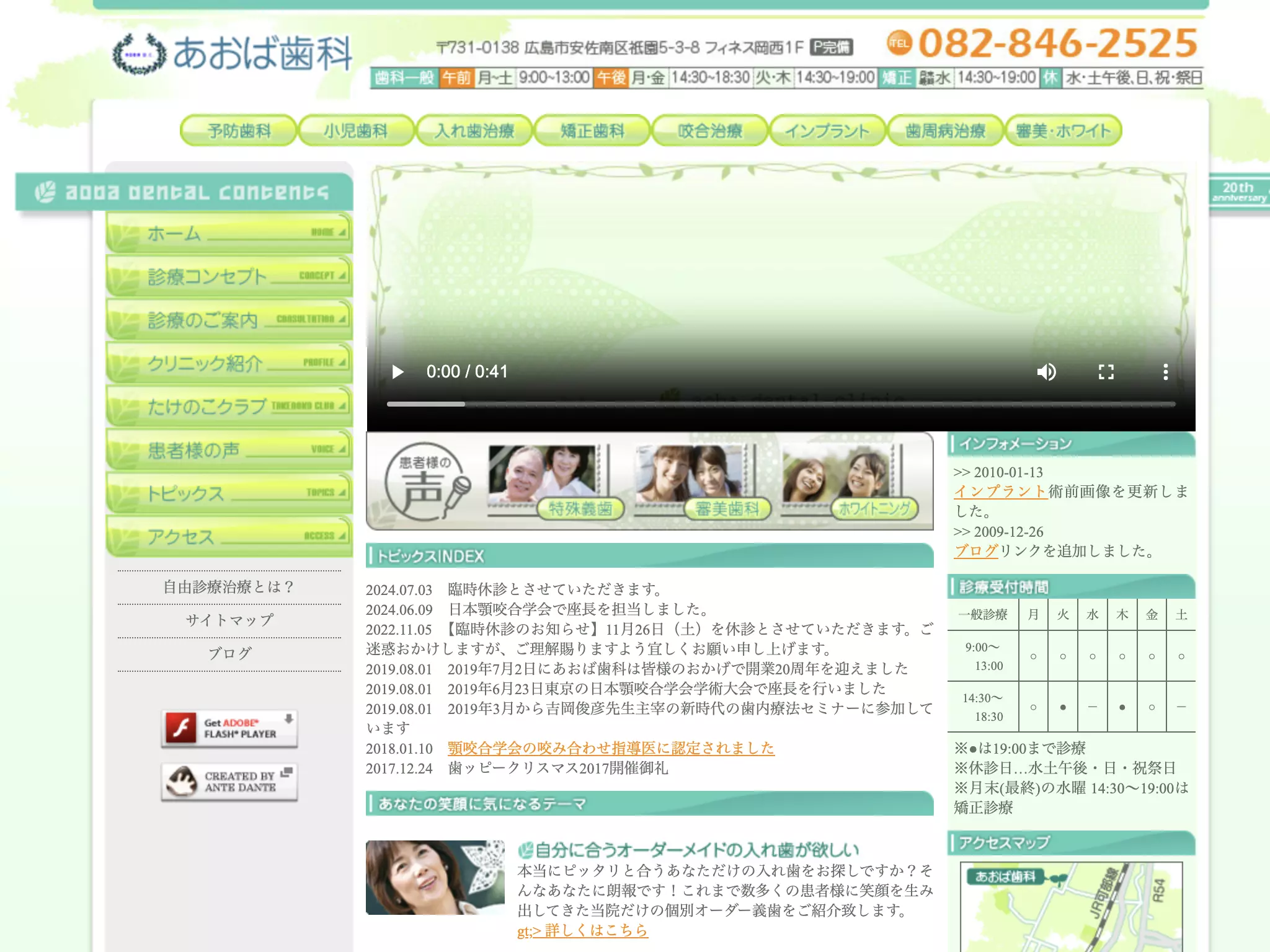Open 患者様の声 in the sidebar menu
This screenshot has width=1270, height=952.
229,450
